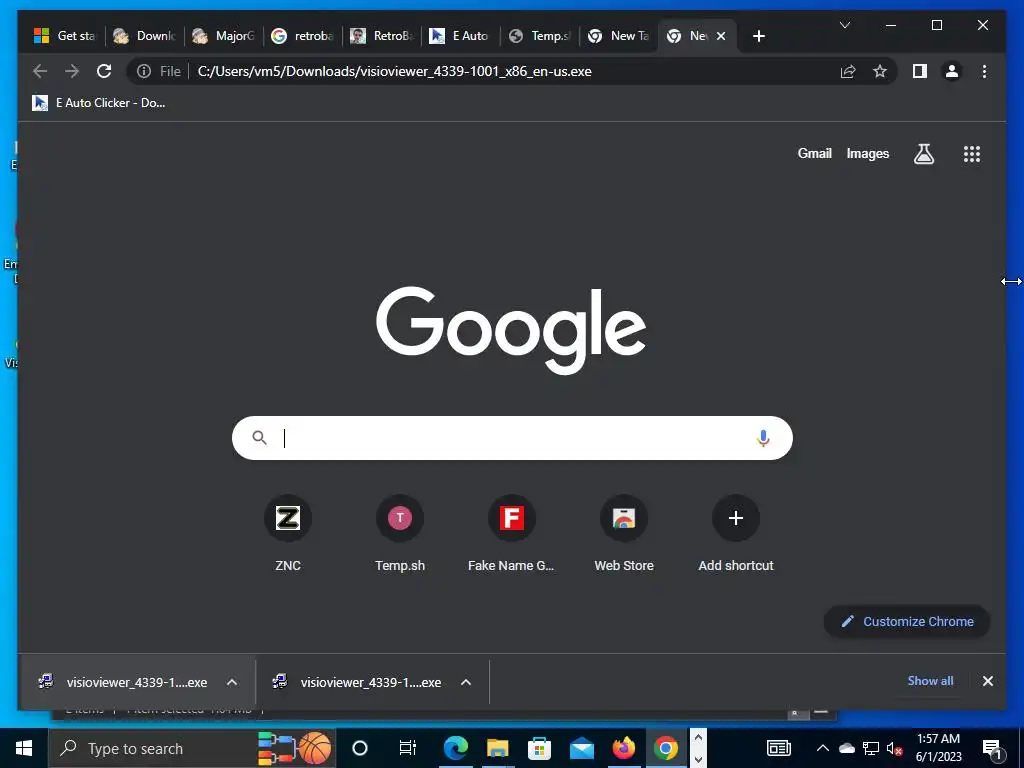Open File Explorer from the taskbar
The height and width of the screenshot is (768, 1024).
pyautogui.click(x=497, y=748)
